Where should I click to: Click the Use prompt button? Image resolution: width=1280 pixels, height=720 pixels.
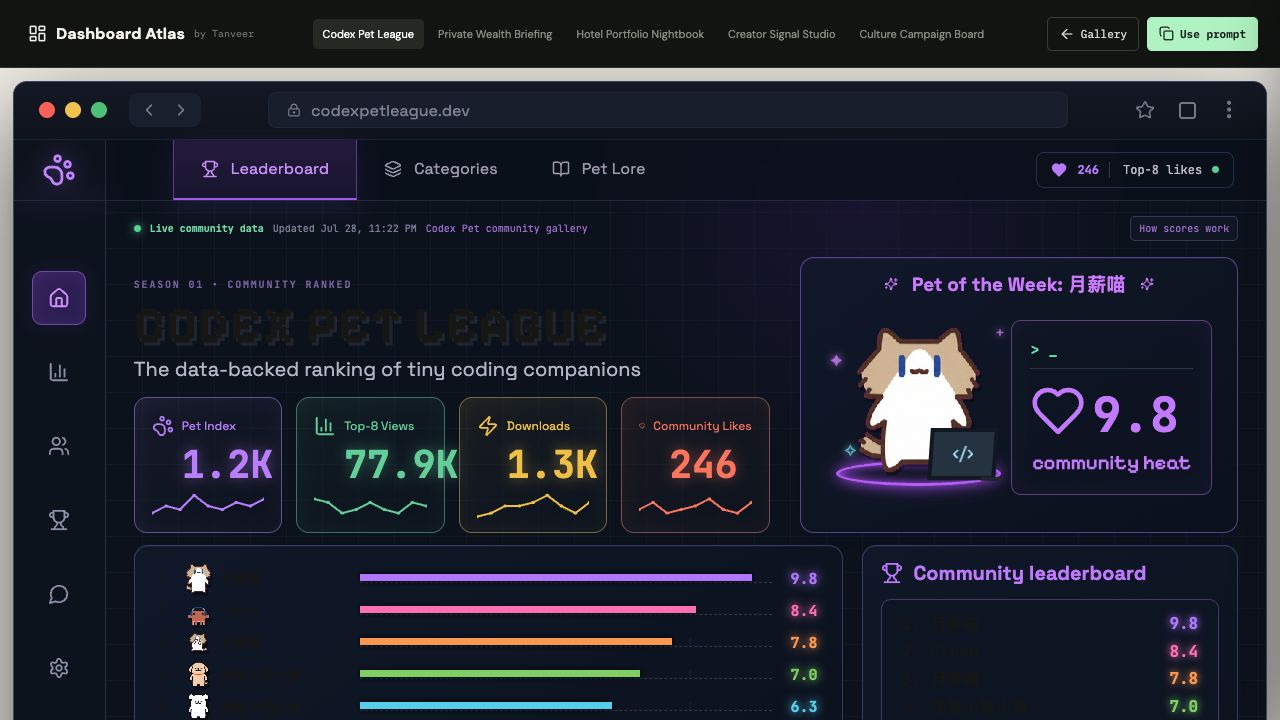pos(1202,34)
